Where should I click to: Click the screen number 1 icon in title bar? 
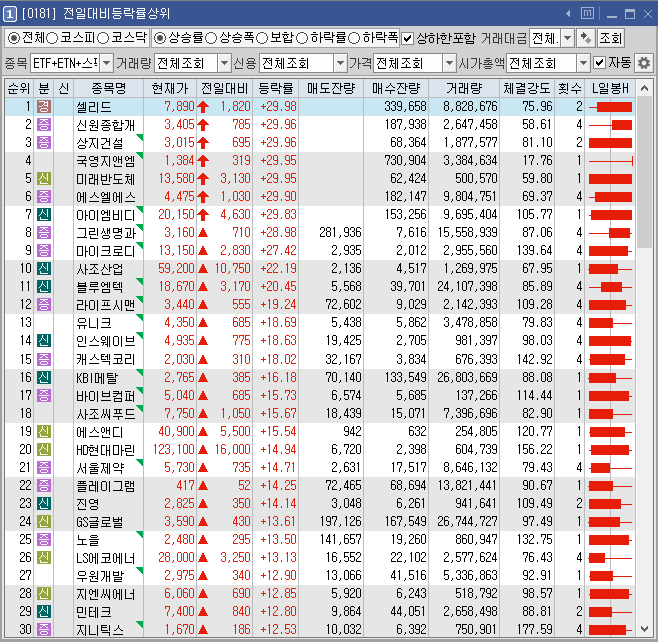pos(9,14)
